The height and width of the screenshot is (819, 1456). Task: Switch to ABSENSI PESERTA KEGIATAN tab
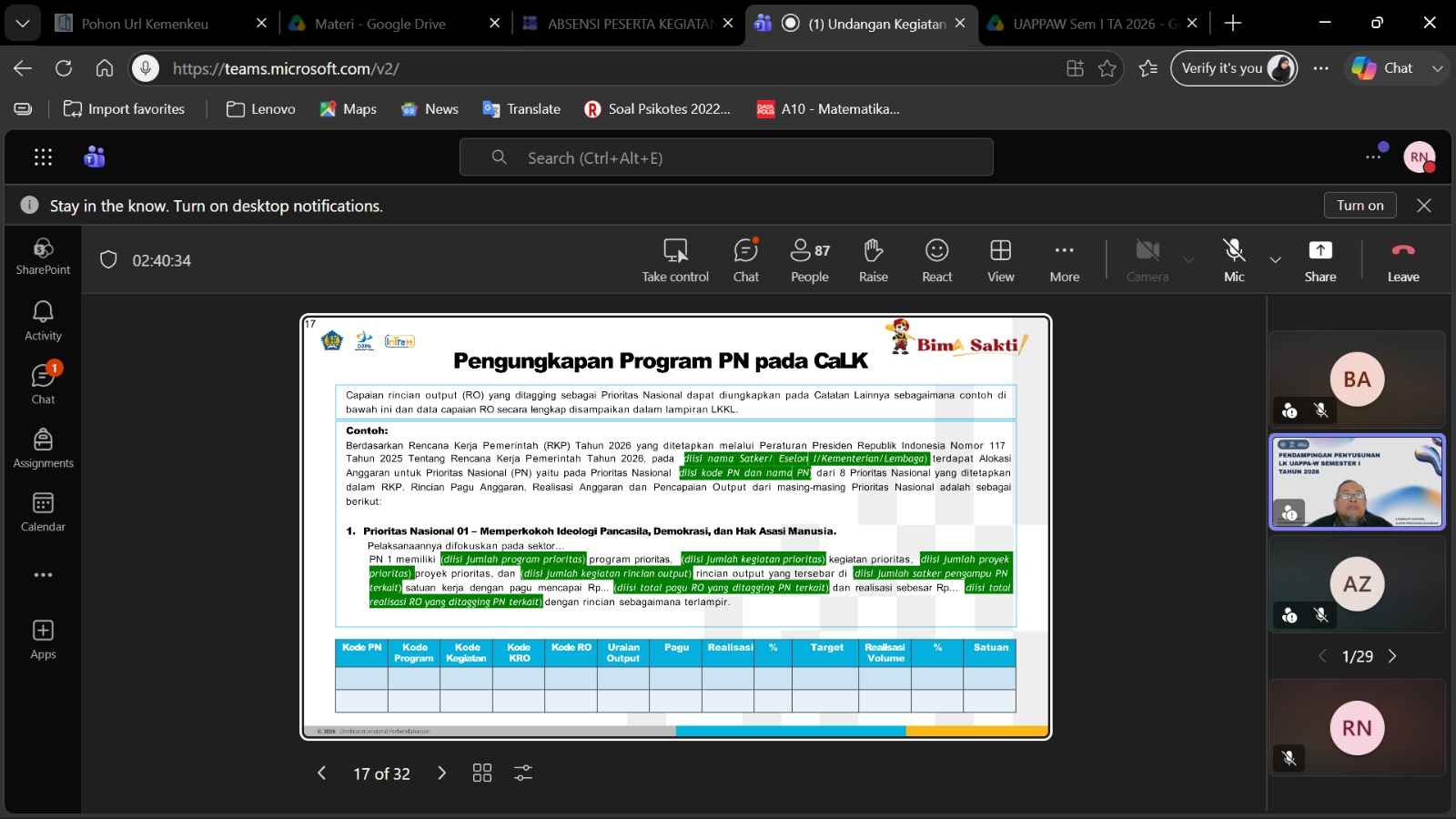(628, 24)
